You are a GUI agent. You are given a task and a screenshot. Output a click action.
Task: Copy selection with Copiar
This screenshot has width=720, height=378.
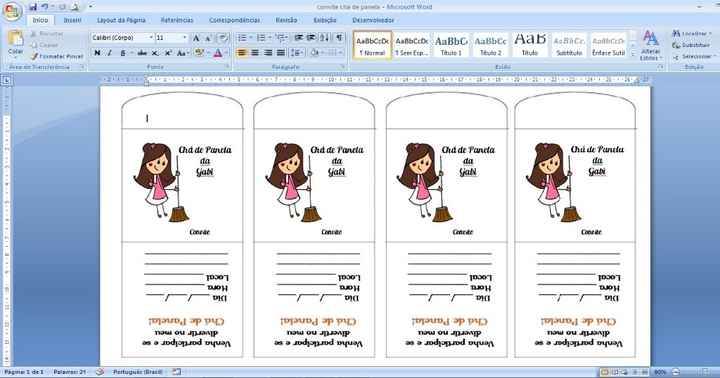[x=44, y=45]
